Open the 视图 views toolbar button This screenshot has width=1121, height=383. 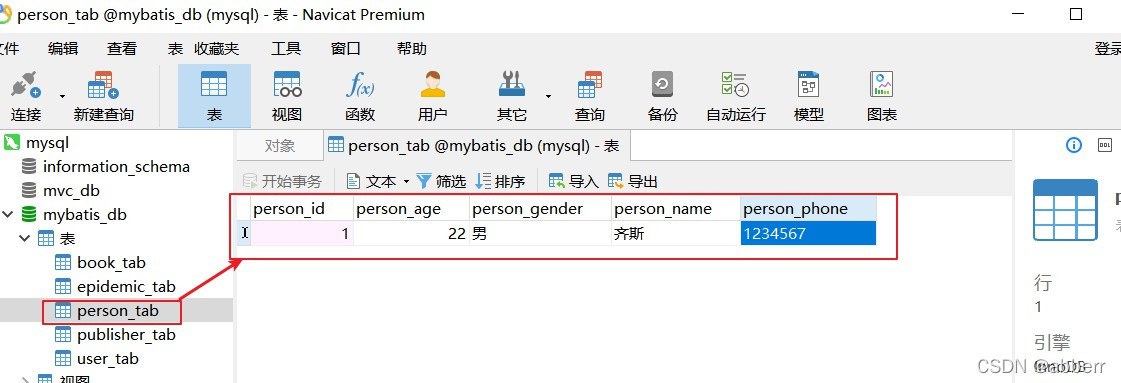pyautogui.click(x=287, y=96)
